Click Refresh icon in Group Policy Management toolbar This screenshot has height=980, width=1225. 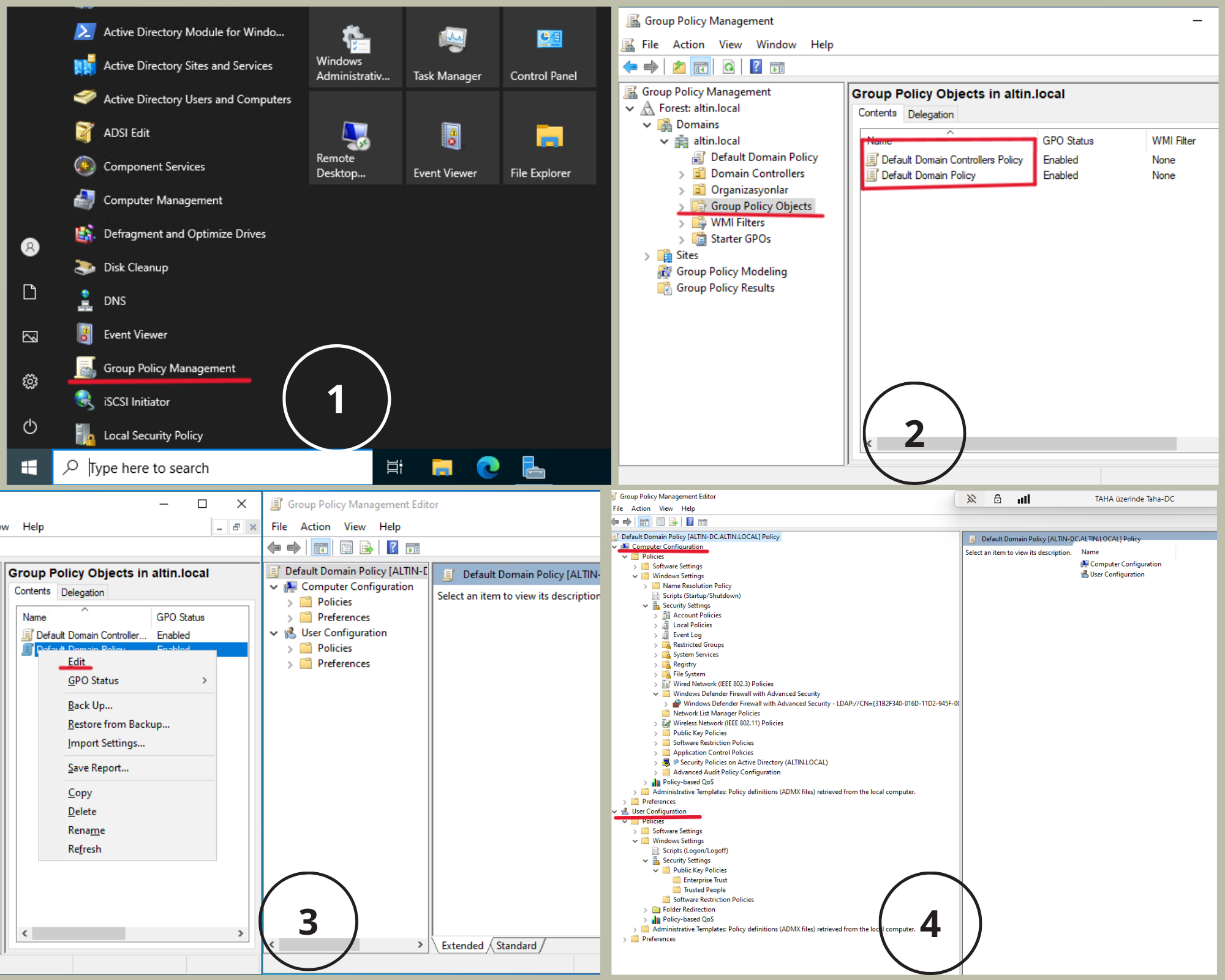click(728, 67)
